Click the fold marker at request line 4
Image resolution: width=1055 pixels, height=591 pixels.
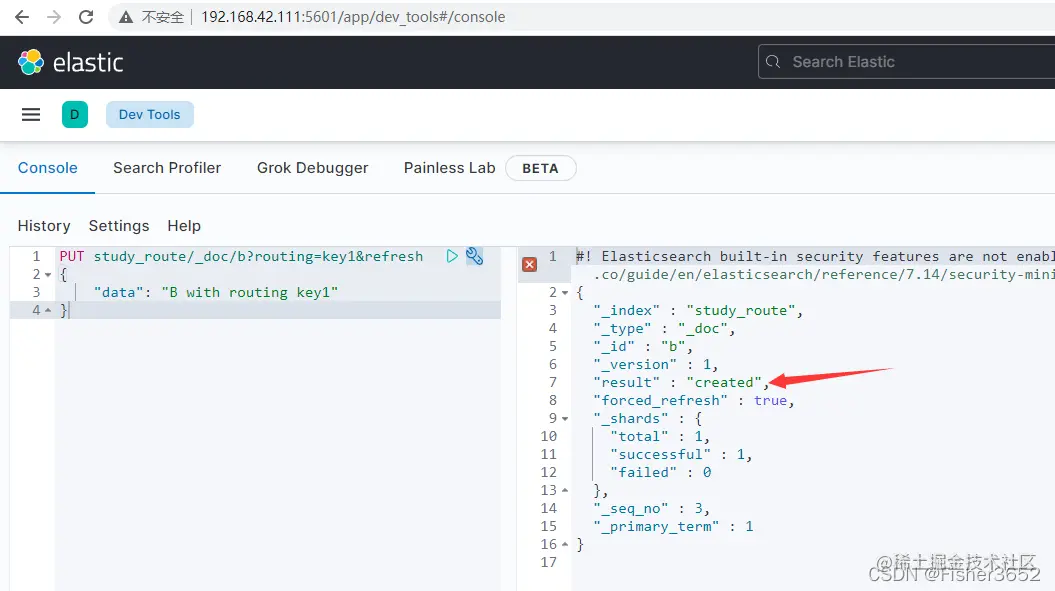[48, 310]
